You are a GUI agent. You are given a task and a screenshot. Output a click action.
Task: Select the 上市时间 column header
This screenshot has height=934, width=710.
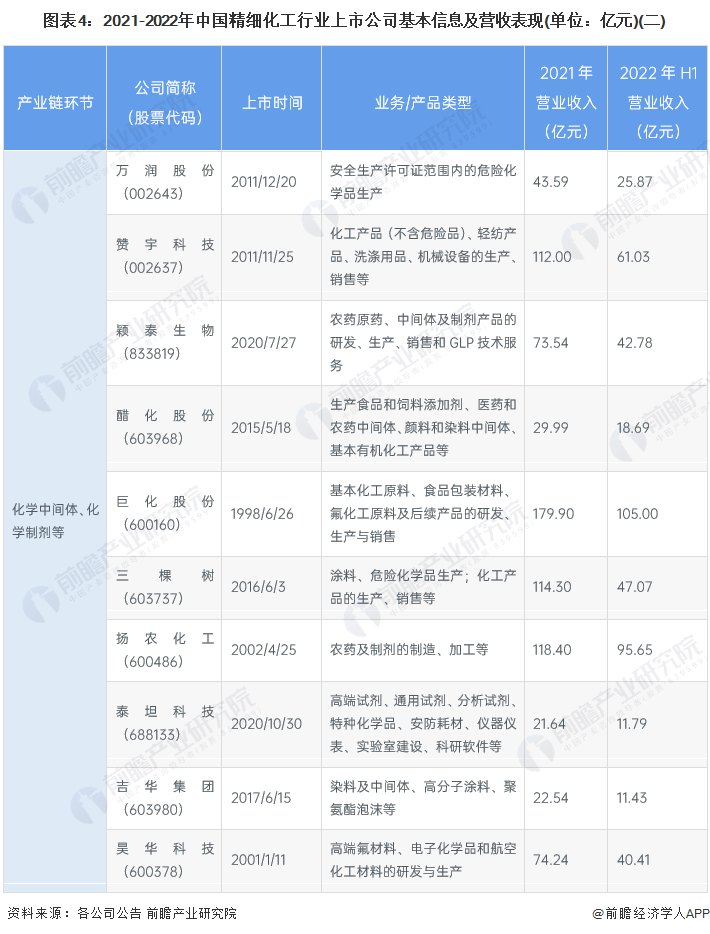[272, 103]
